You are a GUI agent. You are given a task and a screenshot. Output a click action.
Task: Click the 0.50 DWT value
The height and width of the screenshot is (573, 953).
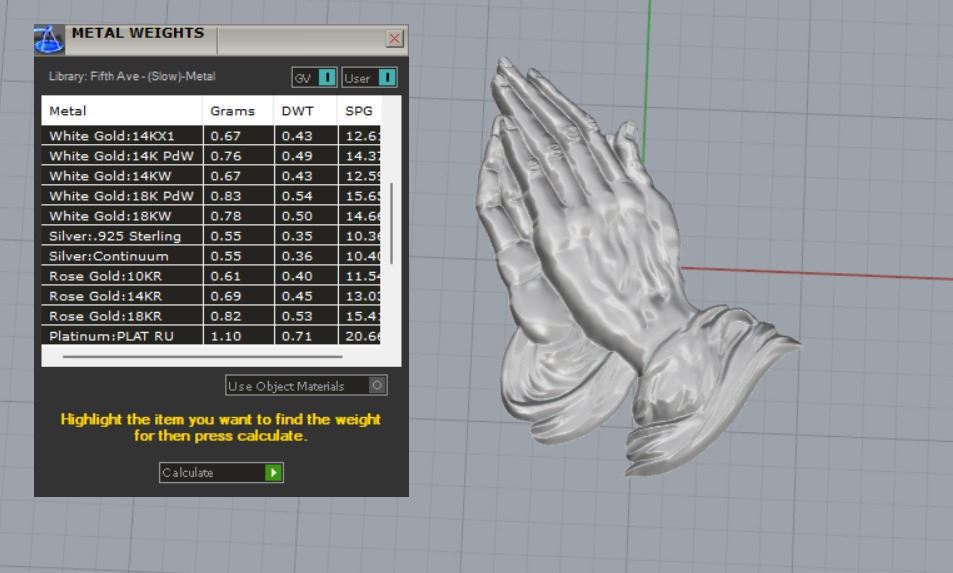pos(297,216)
